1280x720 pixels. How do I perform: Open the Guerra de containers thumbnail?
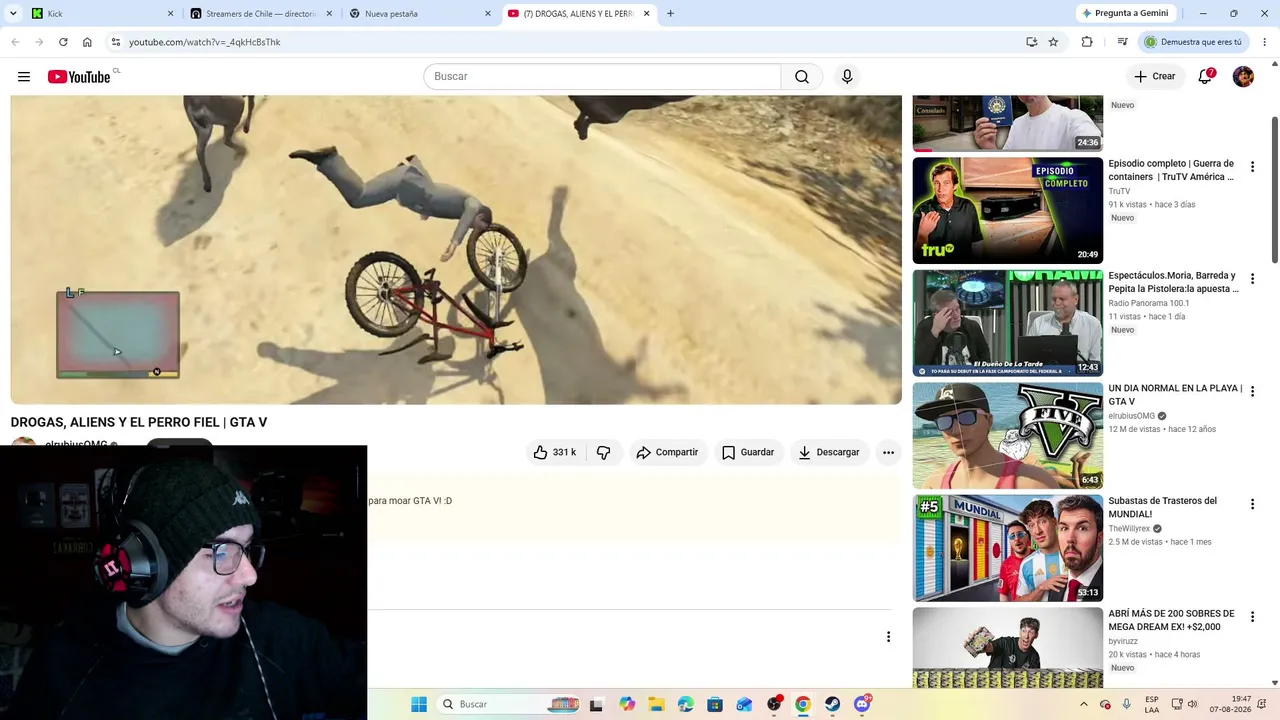click(1008, 210)
